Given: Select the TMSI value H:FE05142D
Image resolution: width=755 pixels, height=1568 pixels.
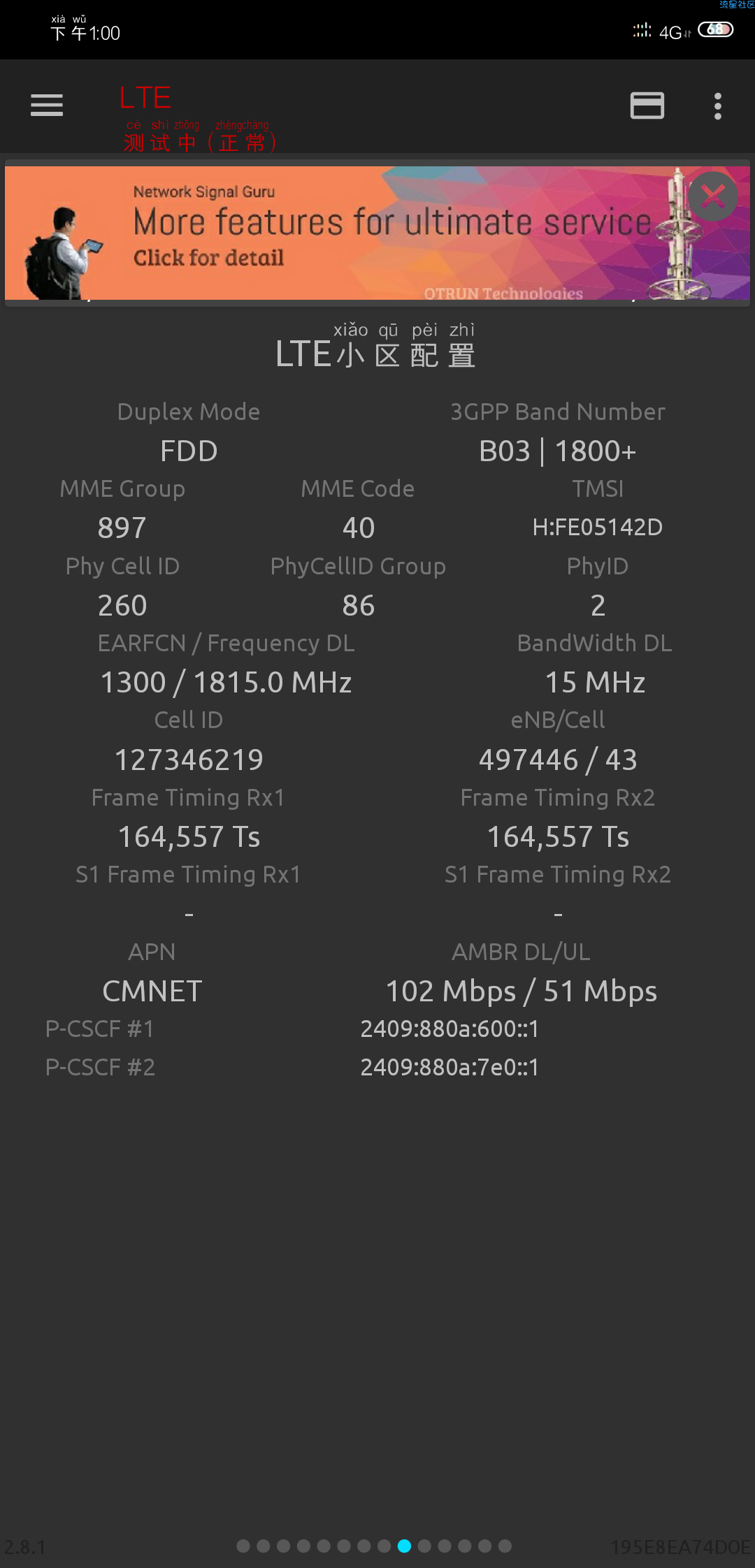Looking at the screenshot, I should [598, 527].
